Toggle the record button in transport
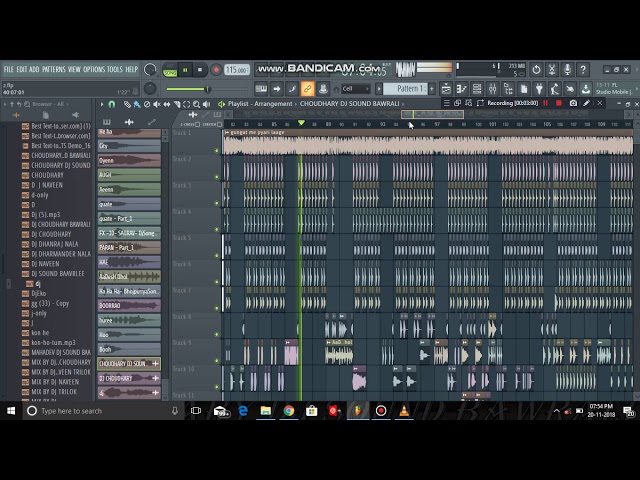Viewport: 640px width, 480px height. [216, 70]
